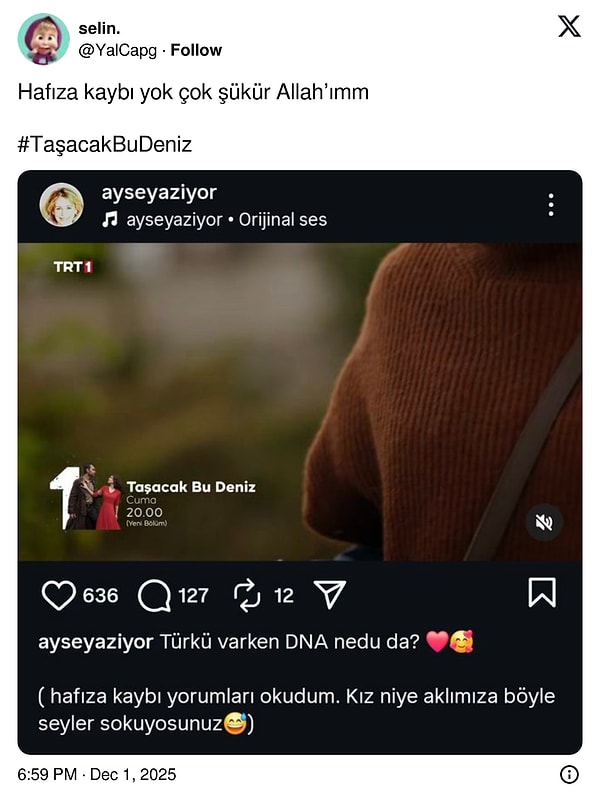Open the tweet info icon
The height and width of the screenshot is (805, 600).
(x=569, y=774)
